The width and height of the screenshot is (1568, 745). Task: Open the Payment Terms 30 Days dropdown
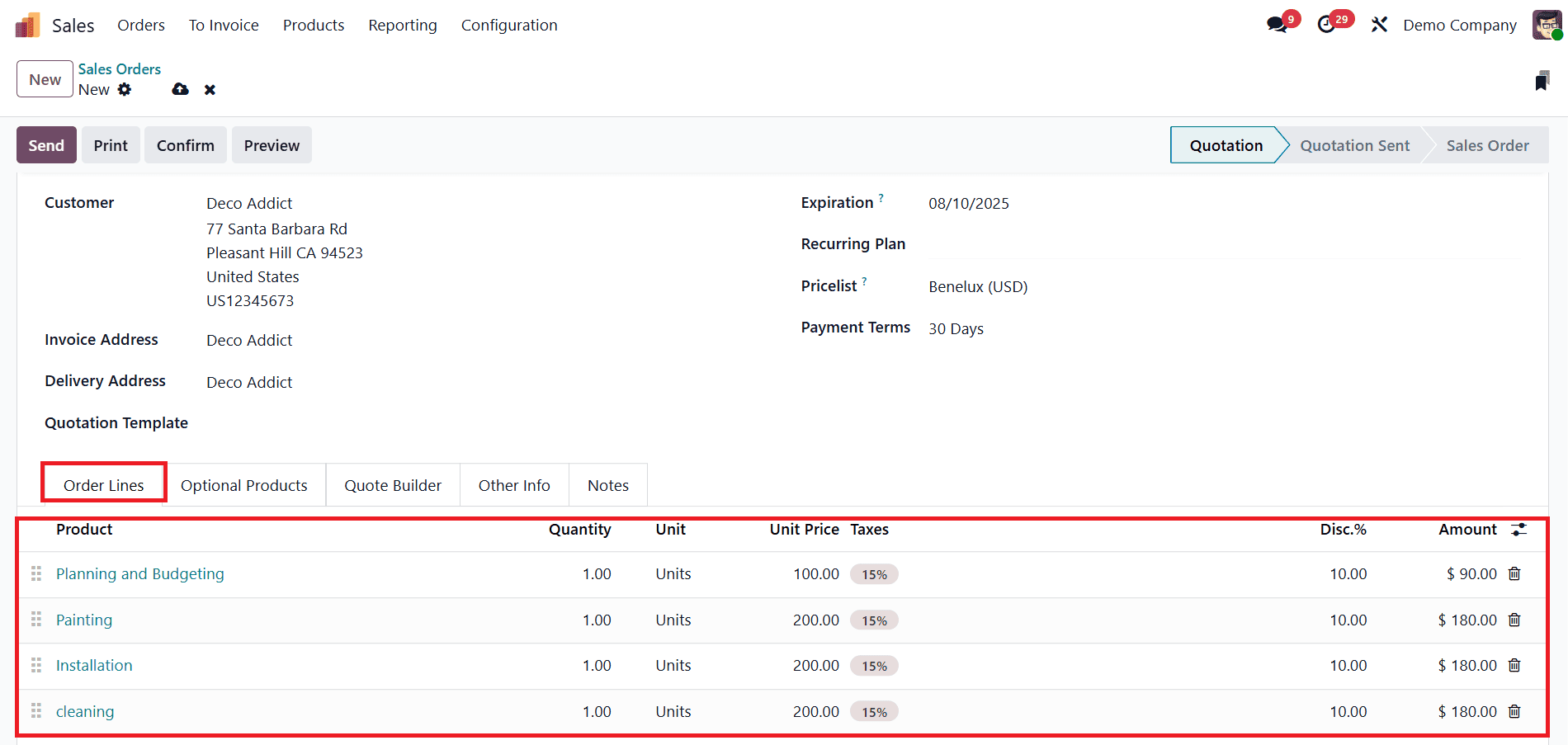956,329
